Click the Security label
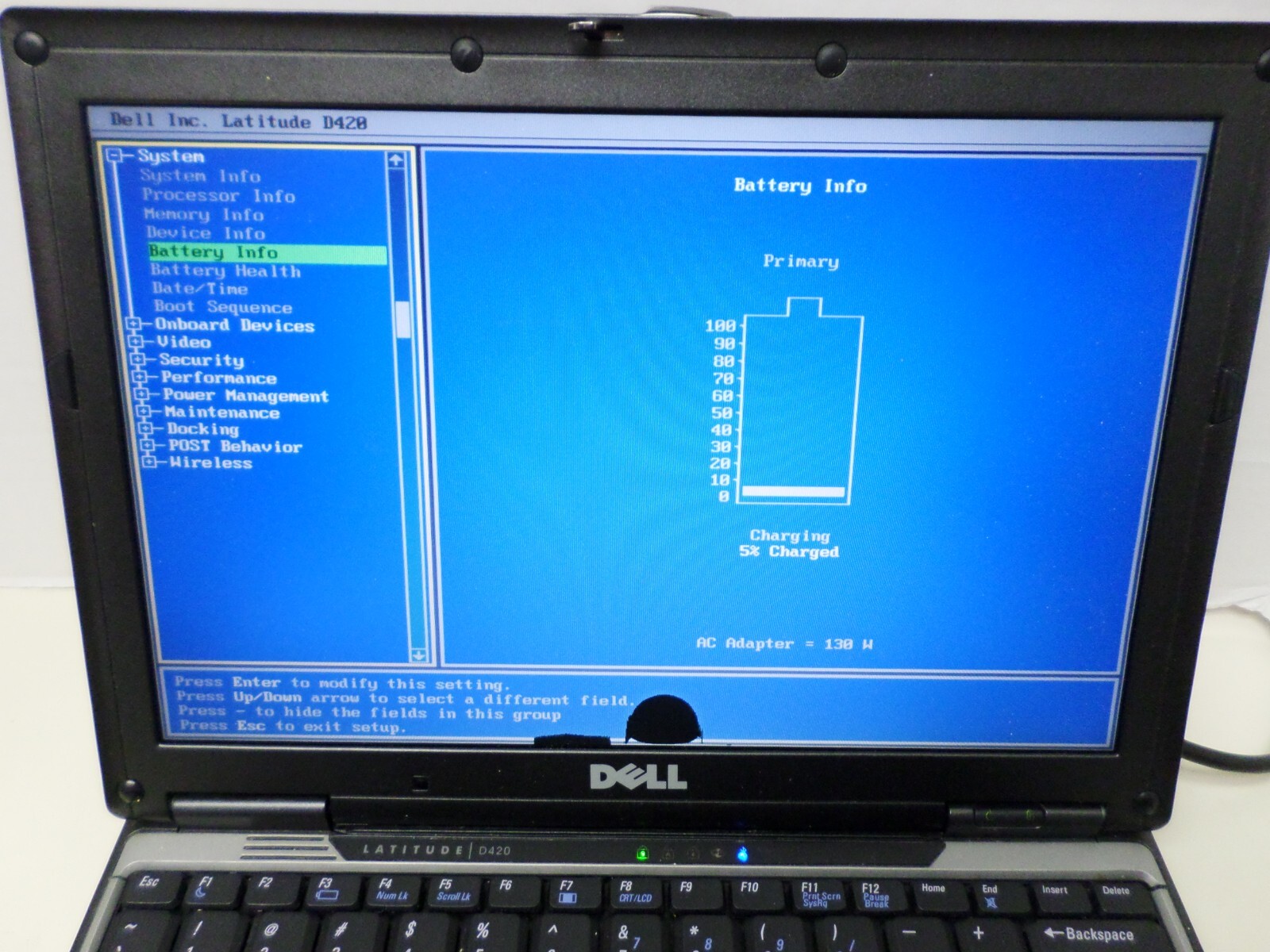Screen dimensions: 1270x952 [x=202, y=360]
